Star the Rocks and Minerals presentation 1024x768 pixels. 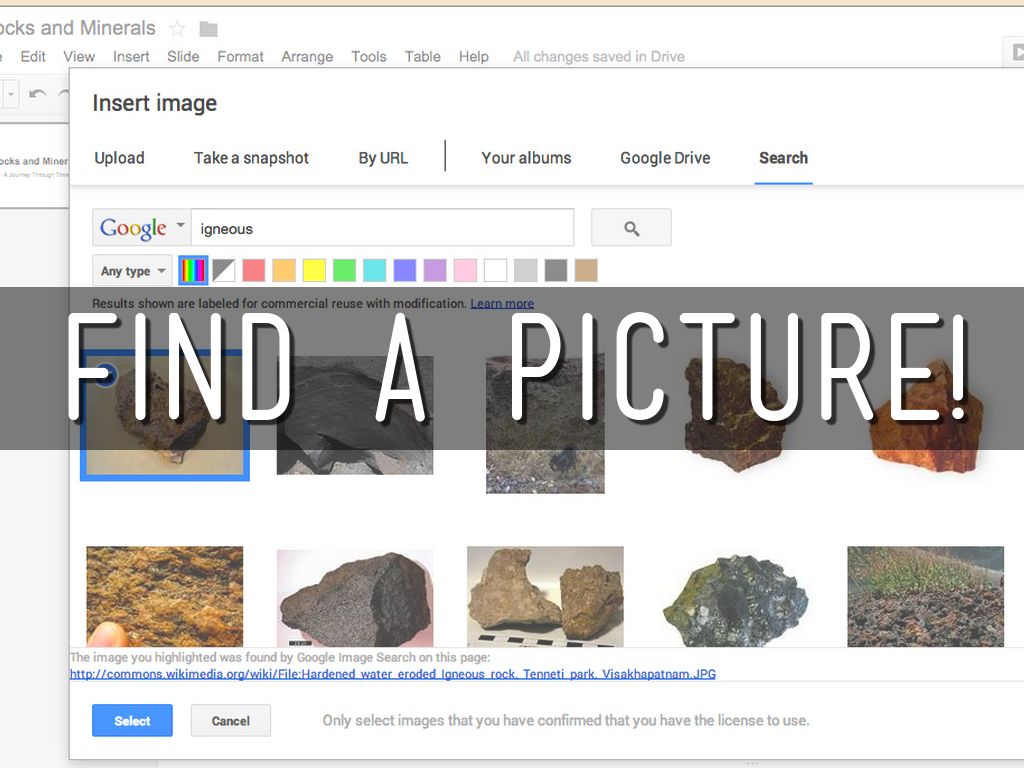tap(177, 28)
